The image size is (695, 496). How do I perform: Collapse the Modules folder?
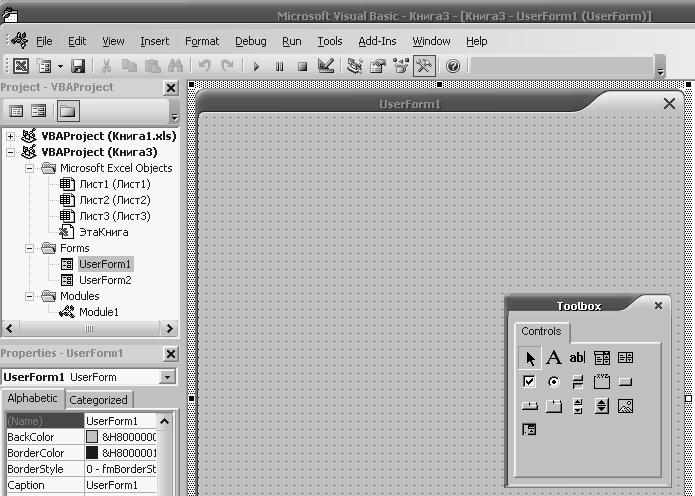pos(29,296)
